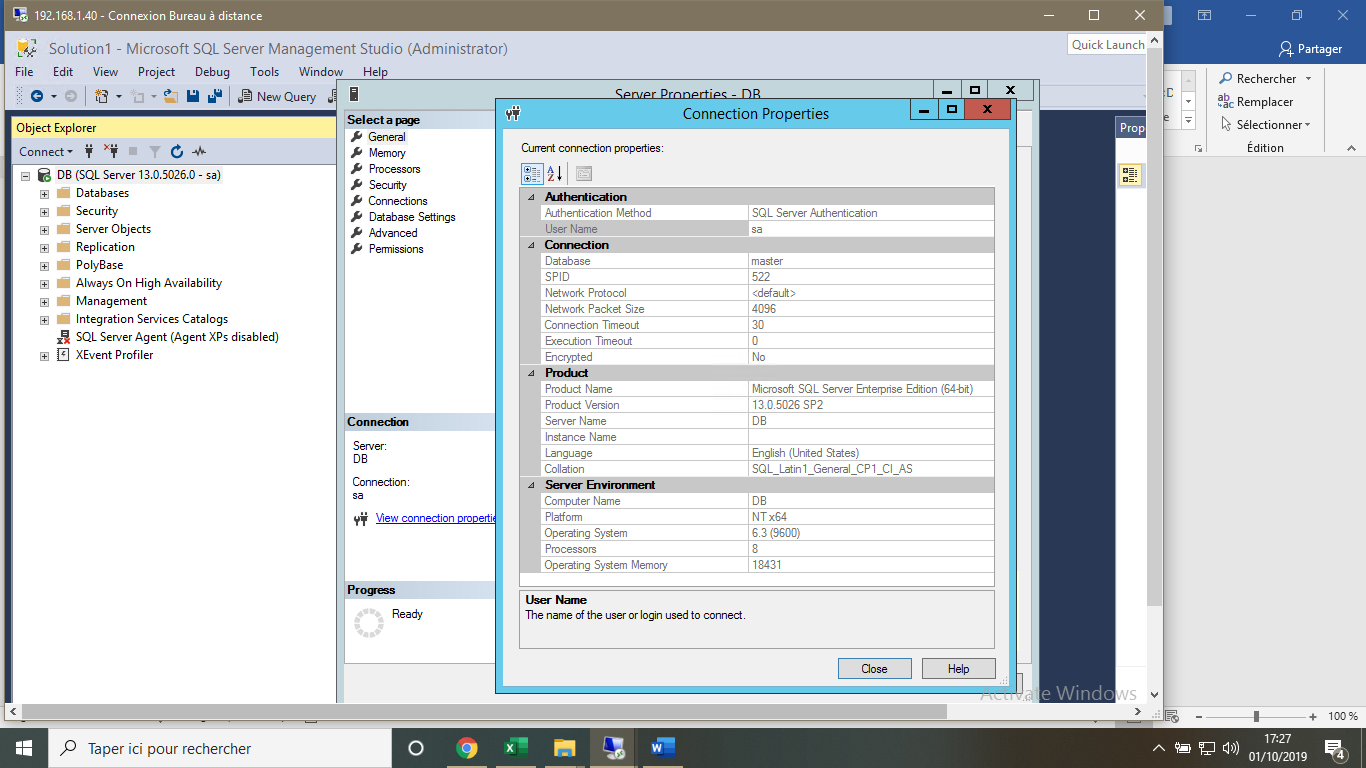Screen dimensions: 1366x768
Task: Expand the Always On High Availability folder
Action: (44, 283)
